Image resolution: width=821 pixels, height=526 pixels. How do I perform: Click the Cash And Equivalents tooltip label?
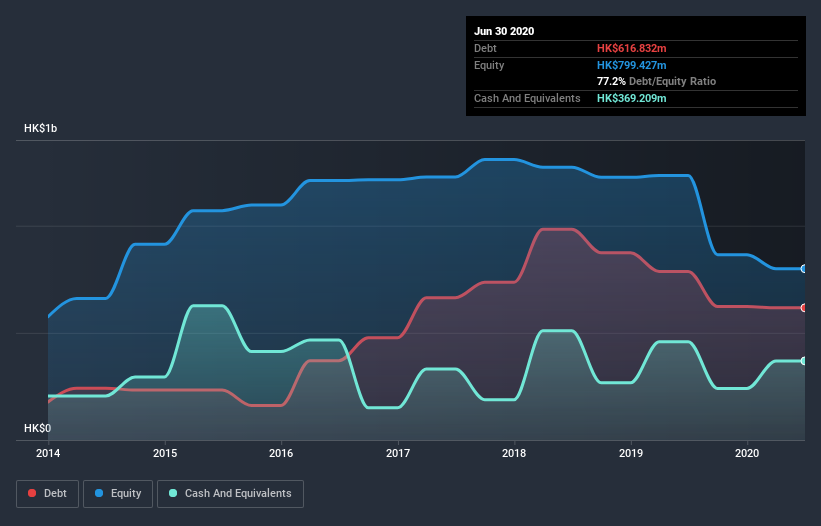coord(527,98)
